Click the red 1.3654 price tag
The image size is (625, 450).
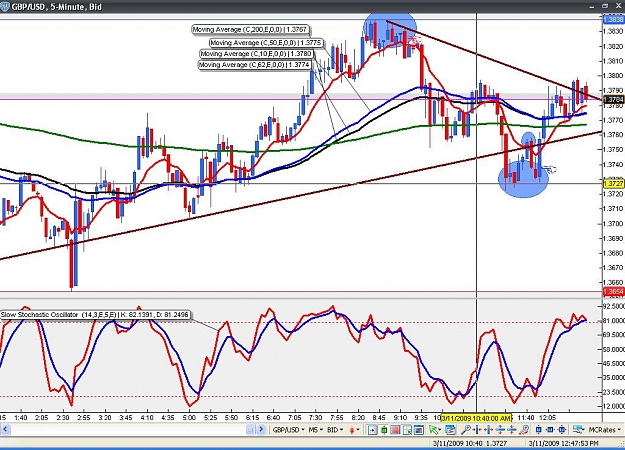pyautogui.click(x=613, y=292)
